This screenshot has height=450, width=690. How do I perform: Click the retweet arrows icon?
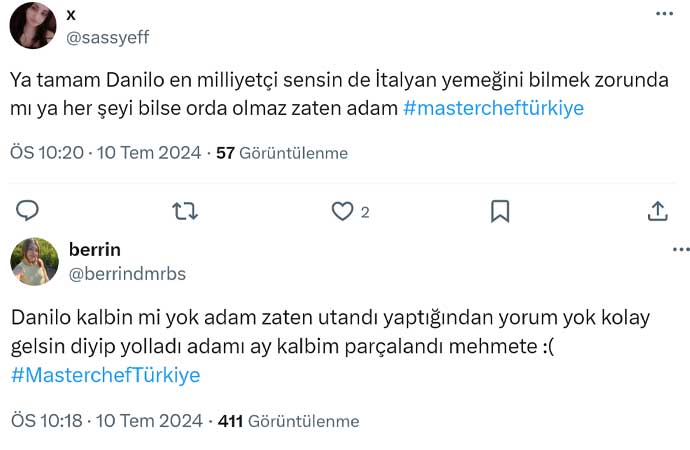[x=185, y=210]
